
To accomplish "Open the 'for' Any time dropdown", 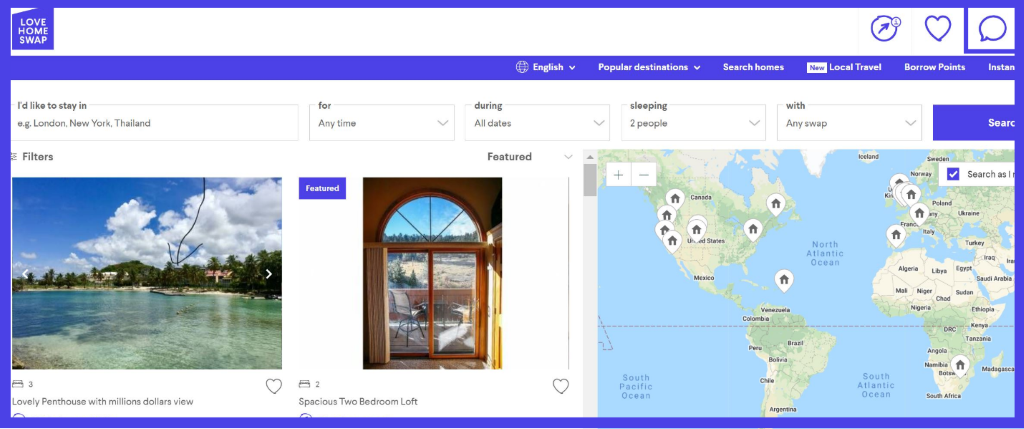I will (381, 123).
